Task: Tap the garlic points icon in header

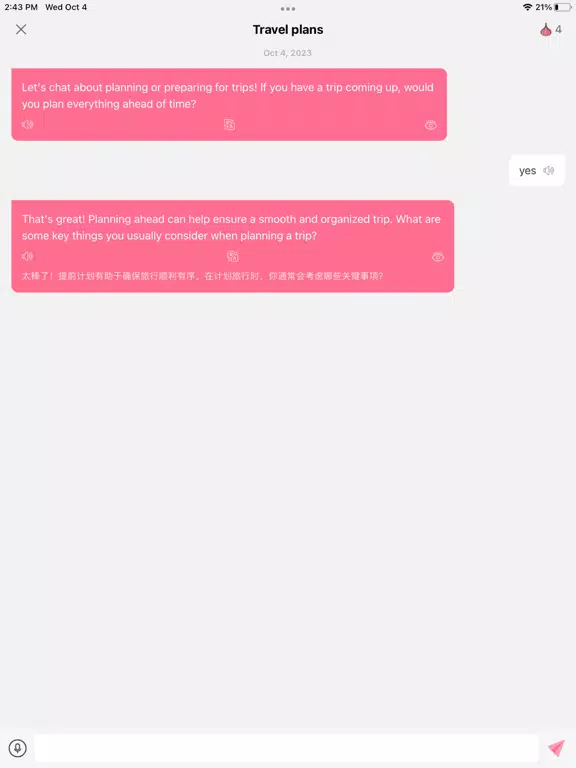Action: coord(546,30)
